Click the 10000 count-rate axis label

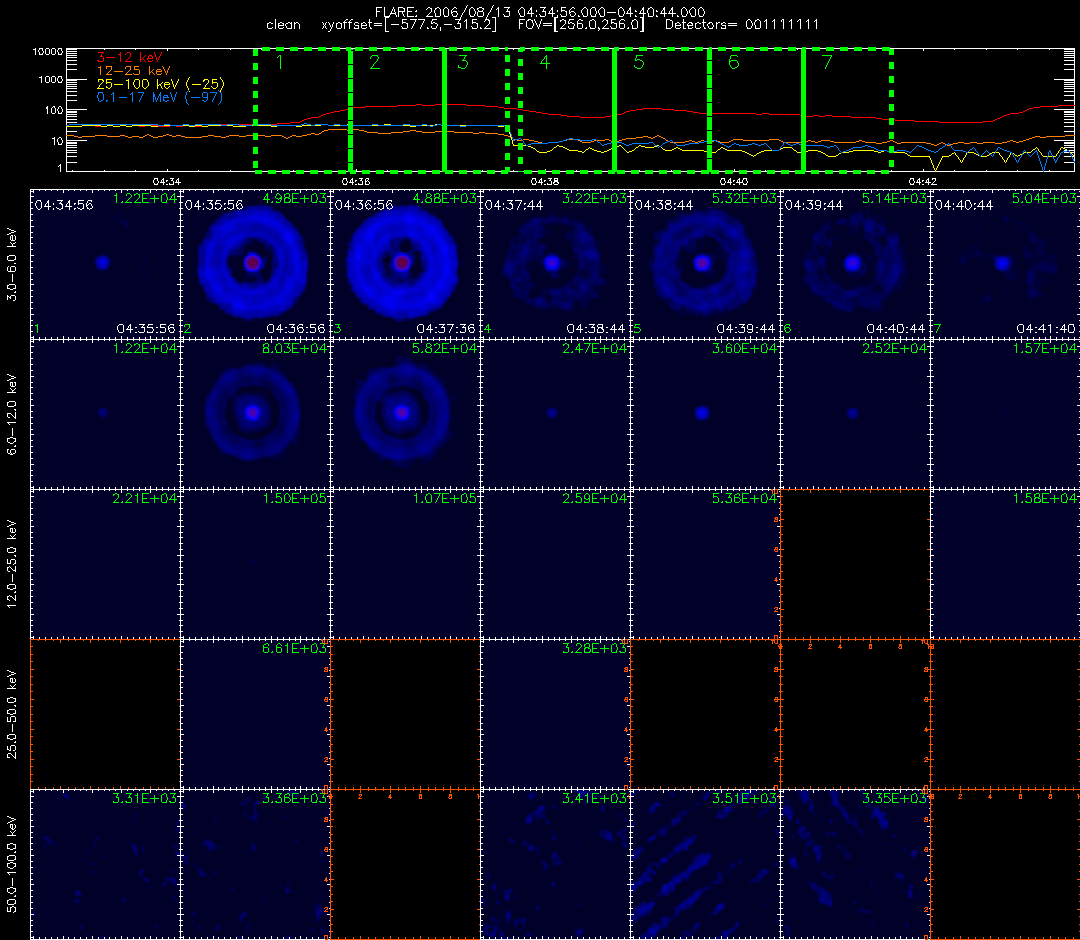[x=48, y=52]
